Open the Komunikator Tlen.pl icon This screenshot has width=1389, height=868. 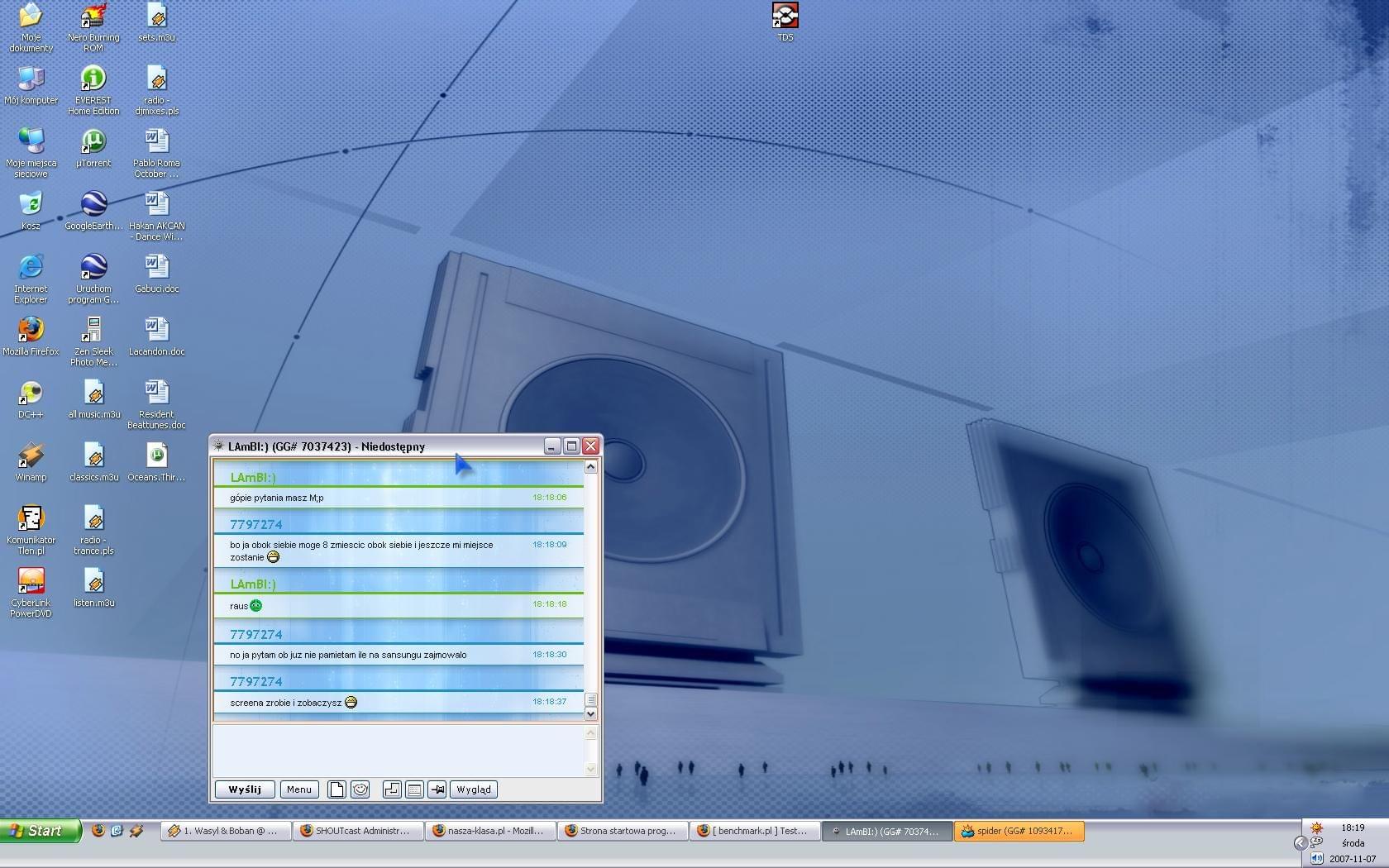(31, 519)
